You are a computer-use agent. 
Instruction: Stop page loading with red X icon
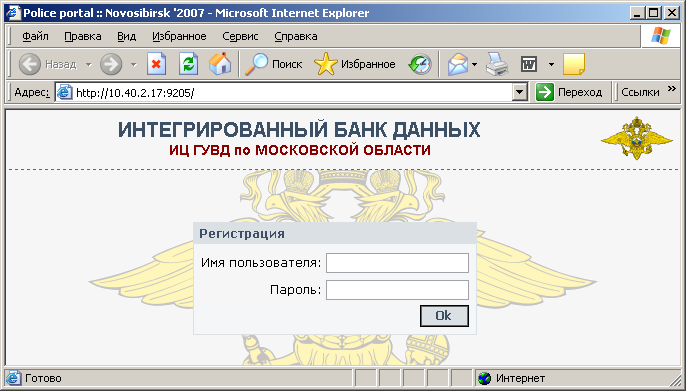[156, 64]
